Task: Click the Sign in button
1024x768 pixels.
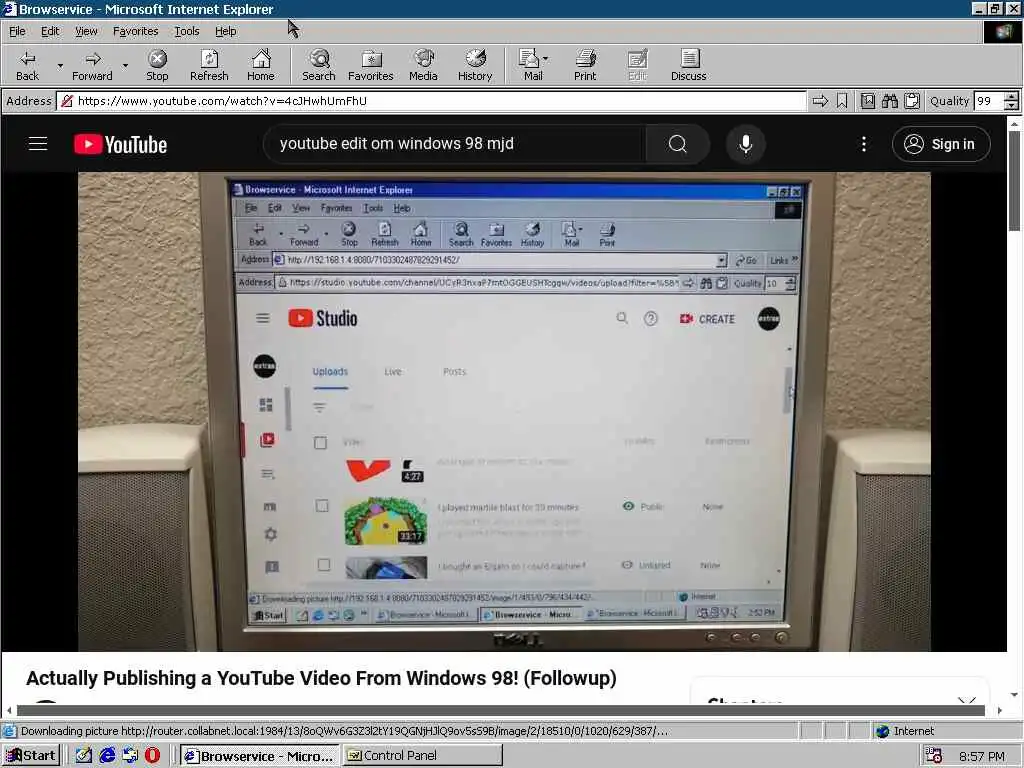Action: click(x=941, y=144)
